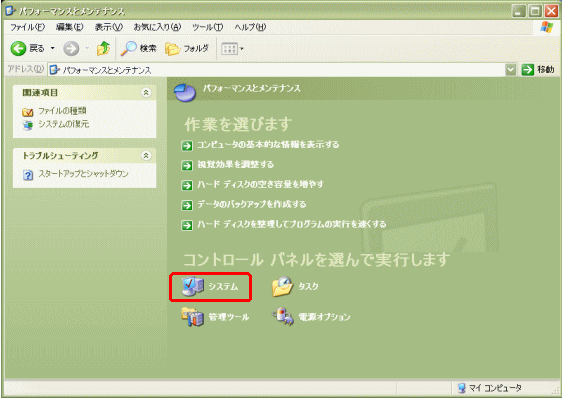Click the green 移動 Go button
The width and height of the screenshot is (562, 398).
point(538,70)
